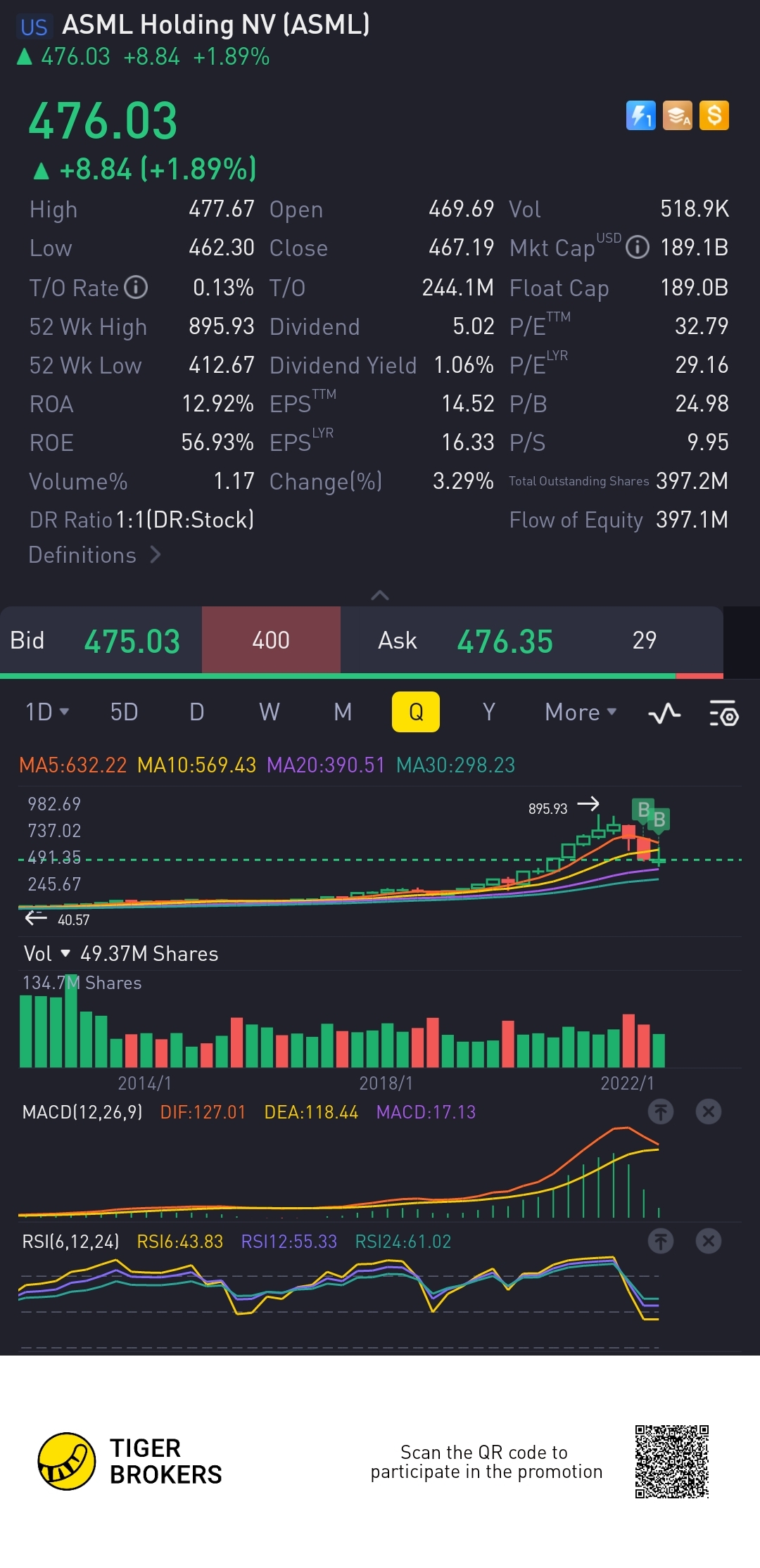
Task: Tap the blue lightning quick trade icon
Action: click(640, 115)
